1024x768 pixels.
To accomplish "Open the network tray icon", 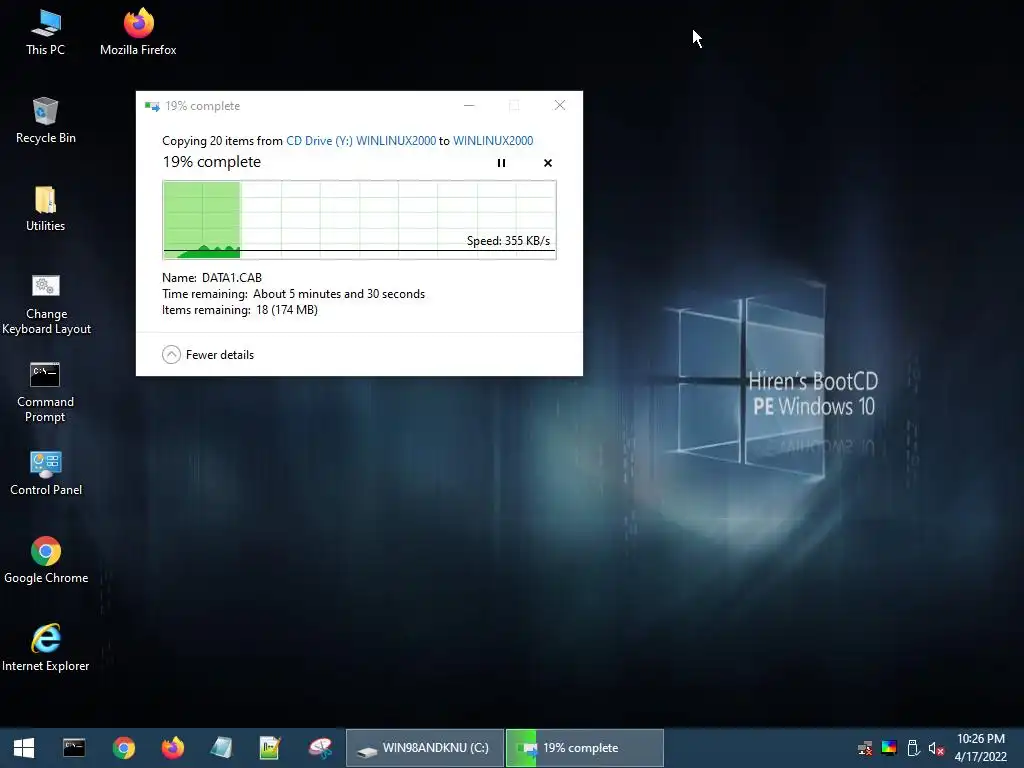I will (x=865, y=748).
